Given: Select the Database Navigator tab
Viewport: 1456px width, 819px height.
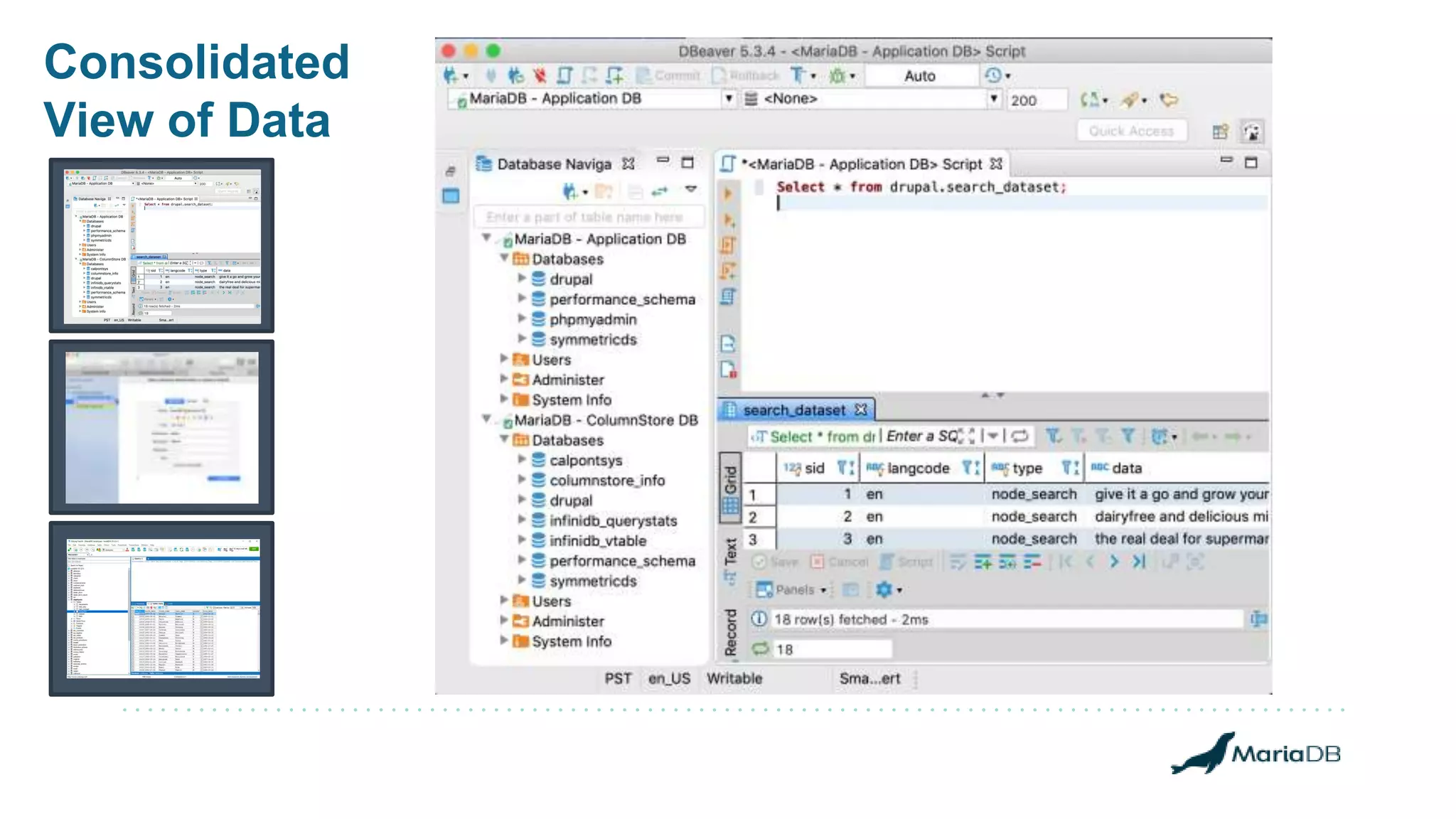Looking at the screenshot, I should [x=555, y=164].
